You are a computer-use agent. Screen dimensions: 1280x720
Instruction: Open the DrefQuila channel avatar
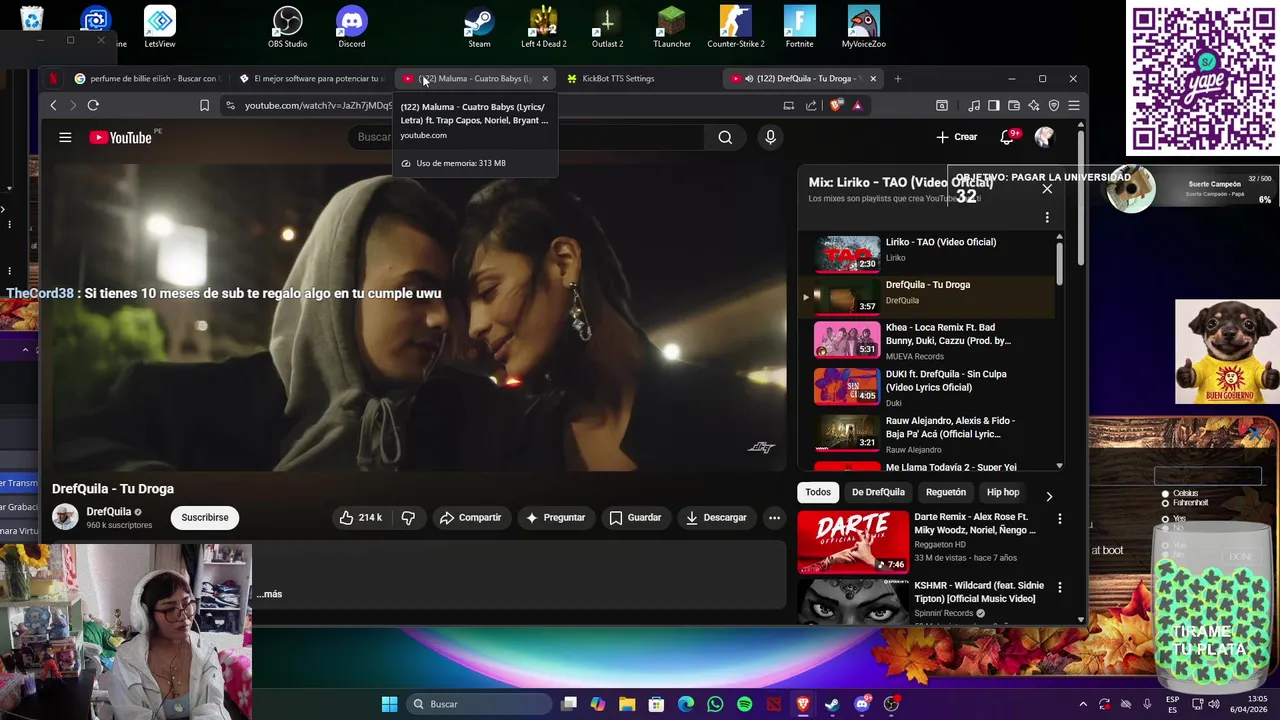[65, 517]
